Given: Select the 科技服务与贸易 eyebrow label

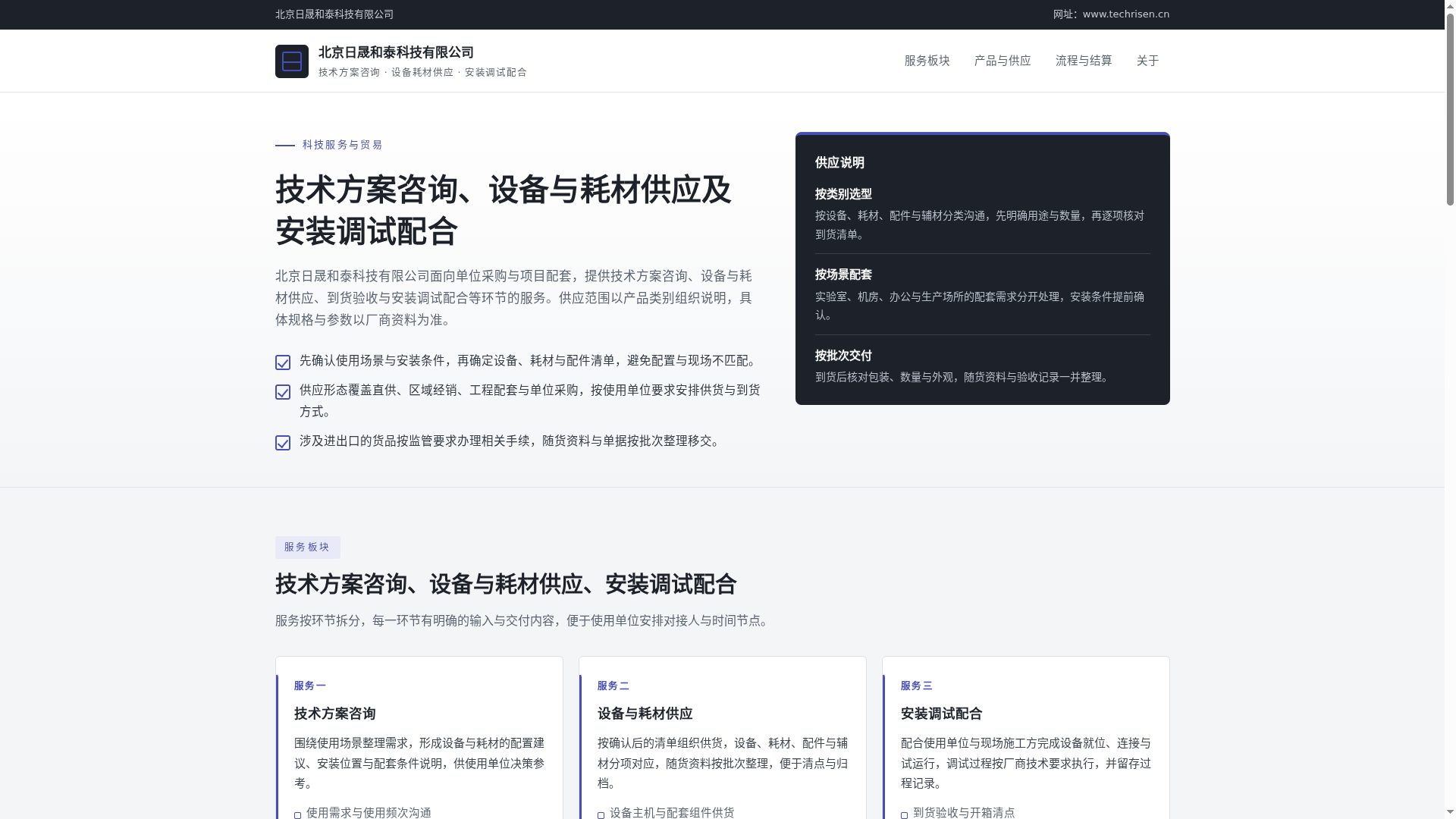Looking at the screenshot, I should coord(342,145).
